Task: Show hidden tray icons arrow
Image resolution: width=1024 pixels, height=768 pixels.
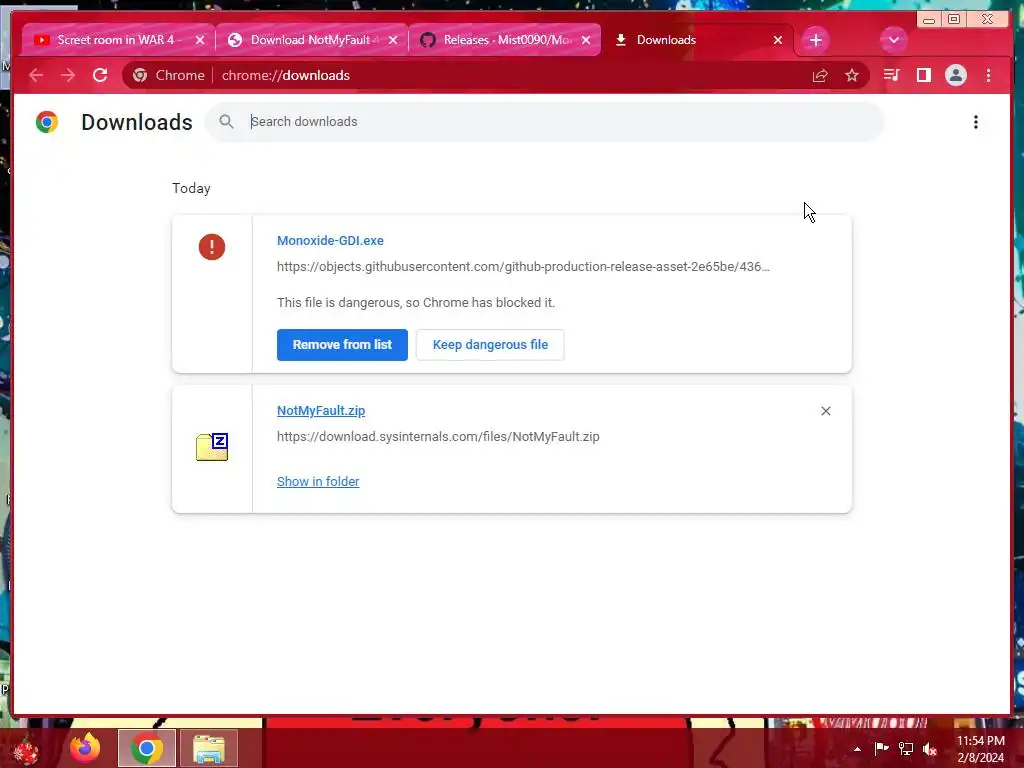Action: pos(857,749)
